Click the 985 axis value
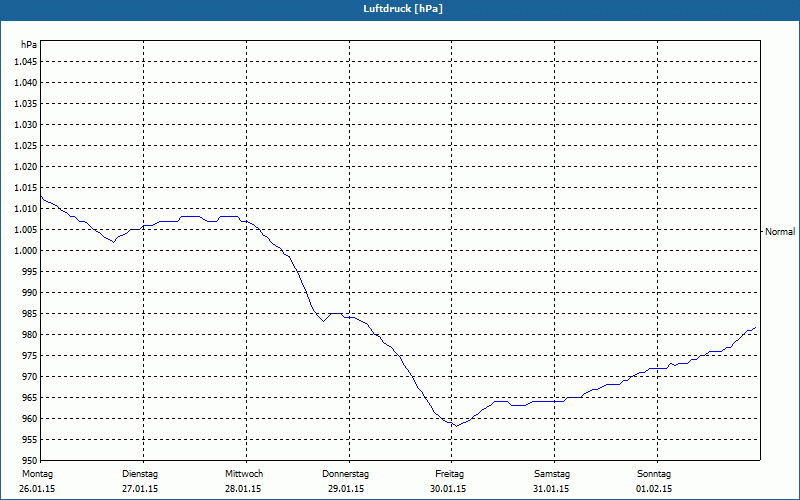The image size is (800, 500). [30, 314]
